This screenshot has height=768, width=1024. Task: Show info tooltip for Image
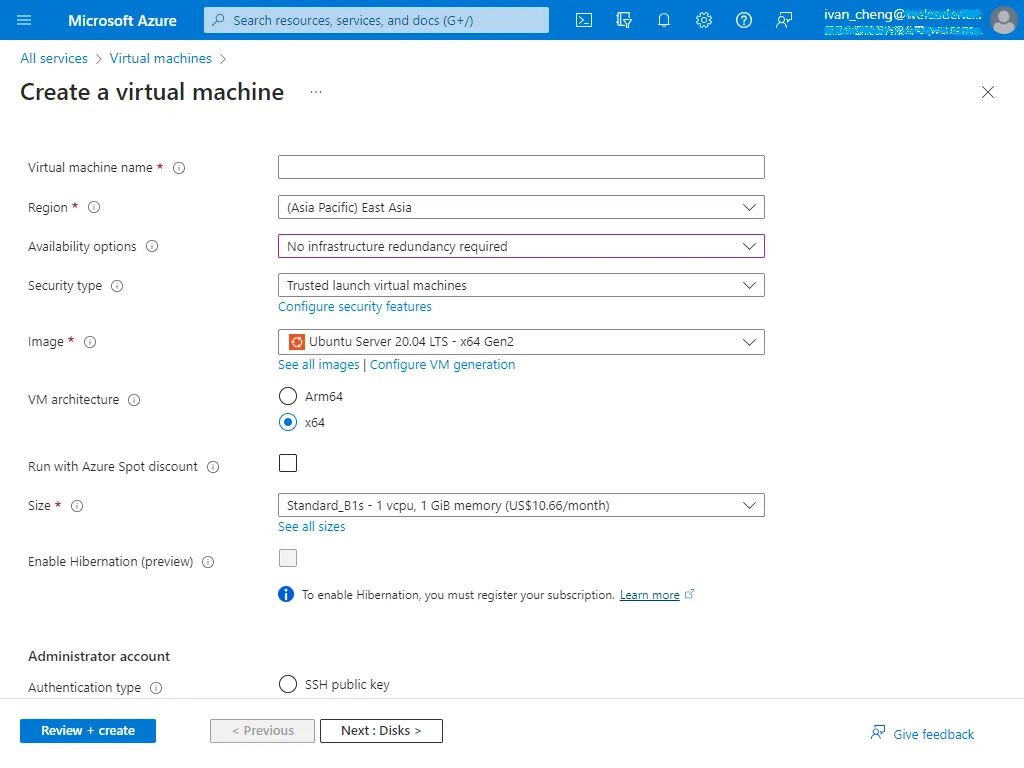90,342
